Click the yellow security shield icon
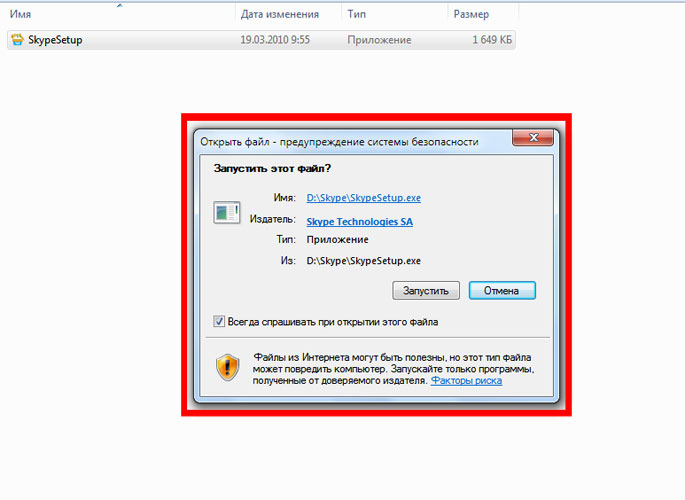The image size is (685, 500). coord(228,367)
